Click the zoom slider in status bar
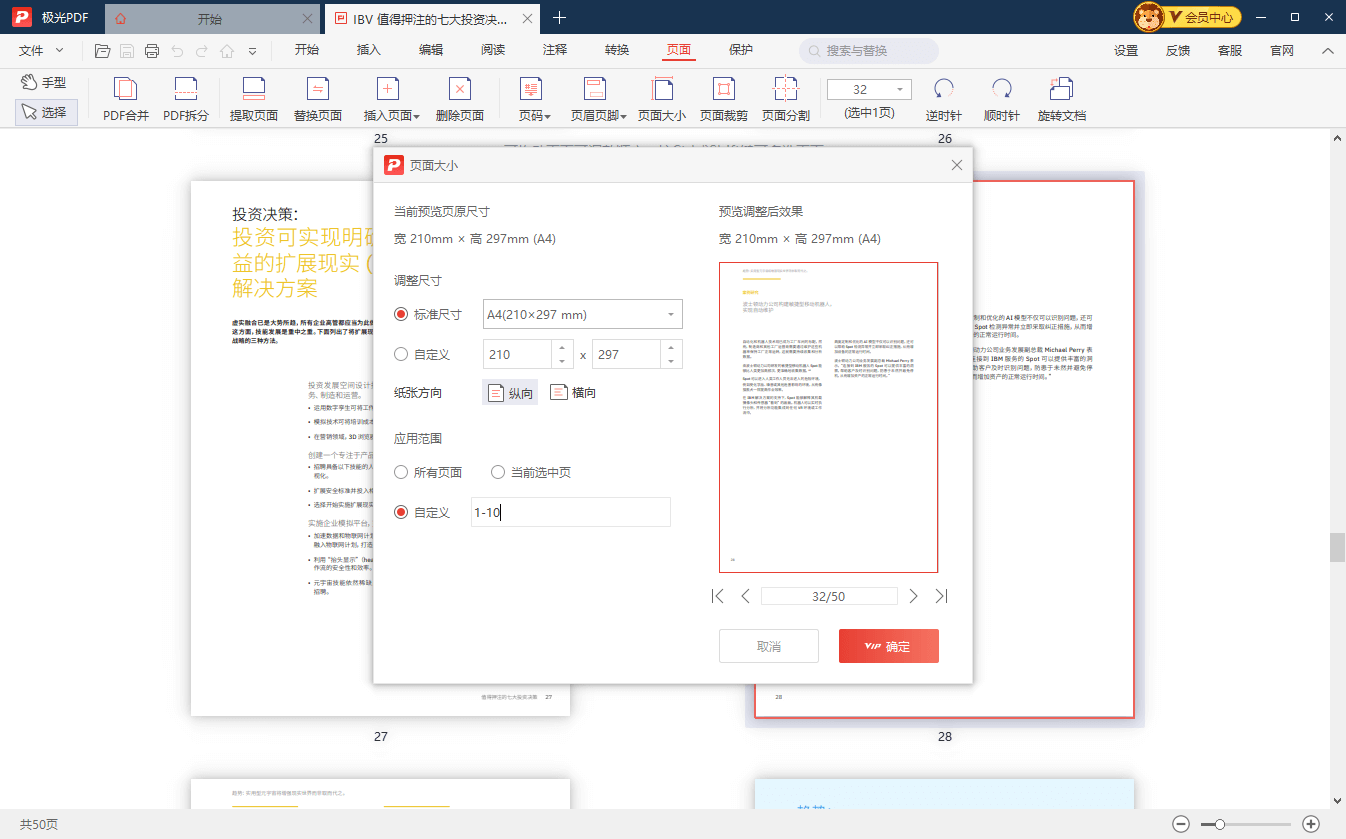 [1245, 824]
